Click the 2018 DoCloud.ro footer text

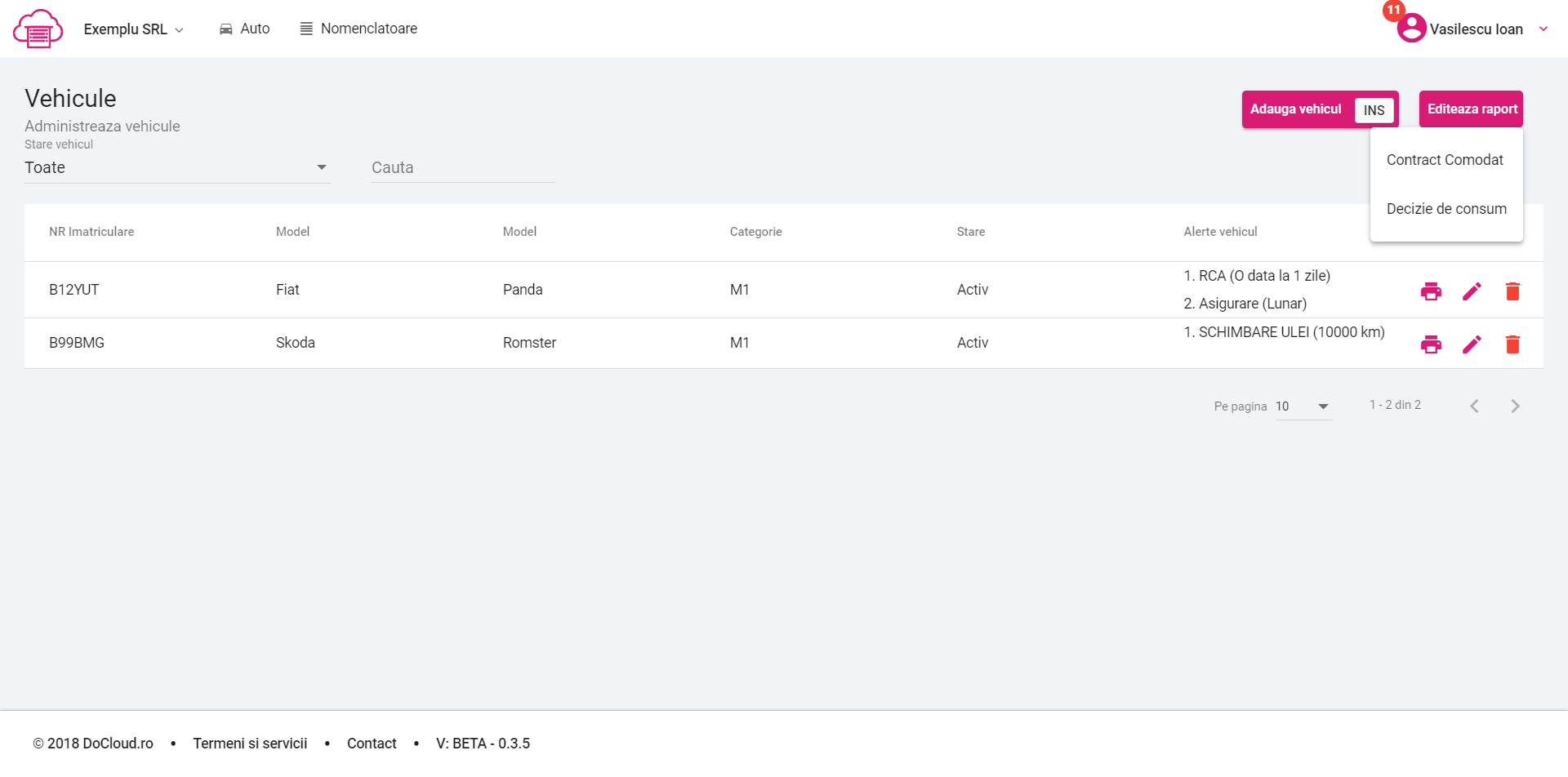(x=93, y=744)
